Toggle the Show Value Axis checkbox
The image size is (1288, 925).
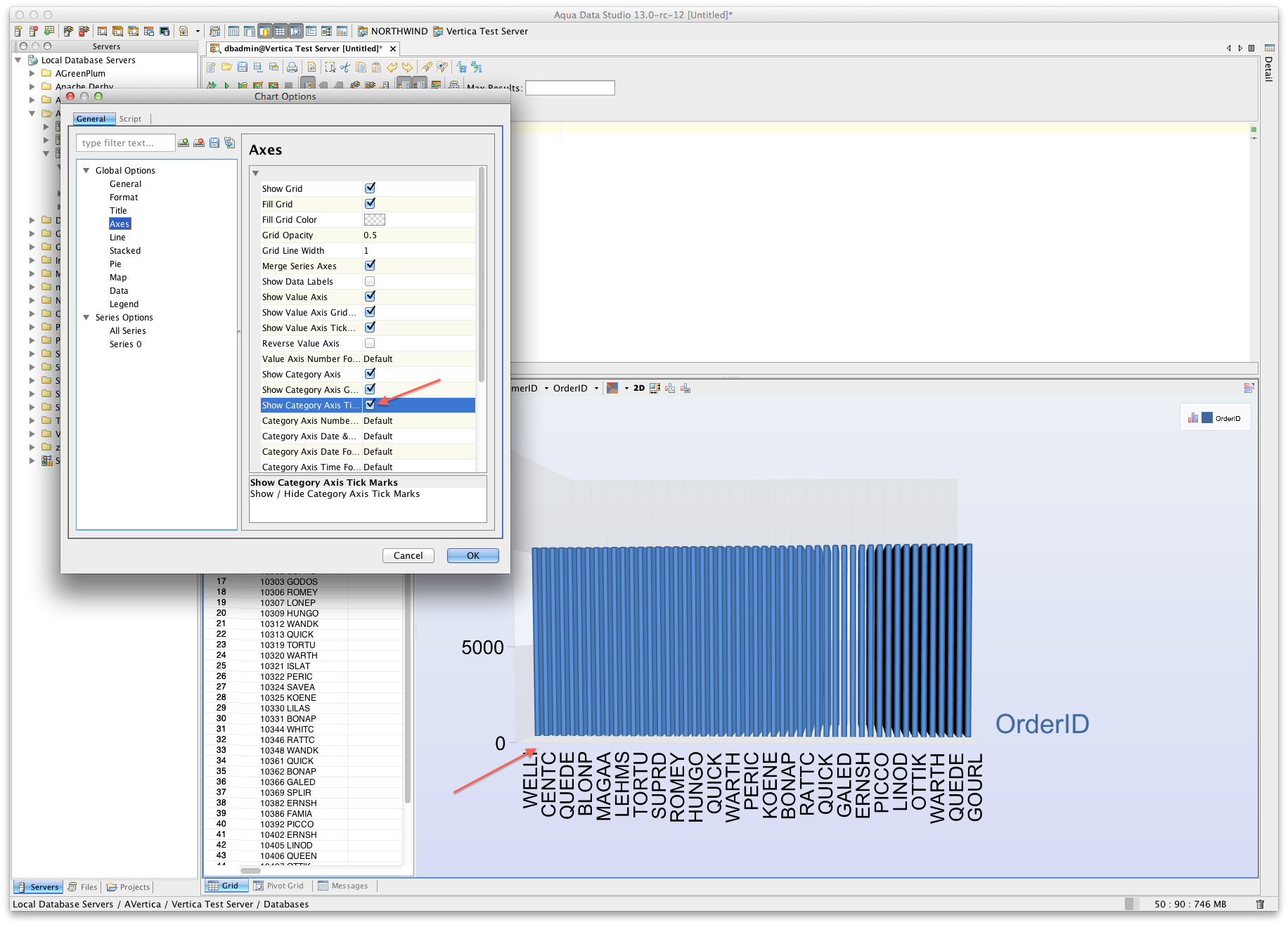pos(370,297)
